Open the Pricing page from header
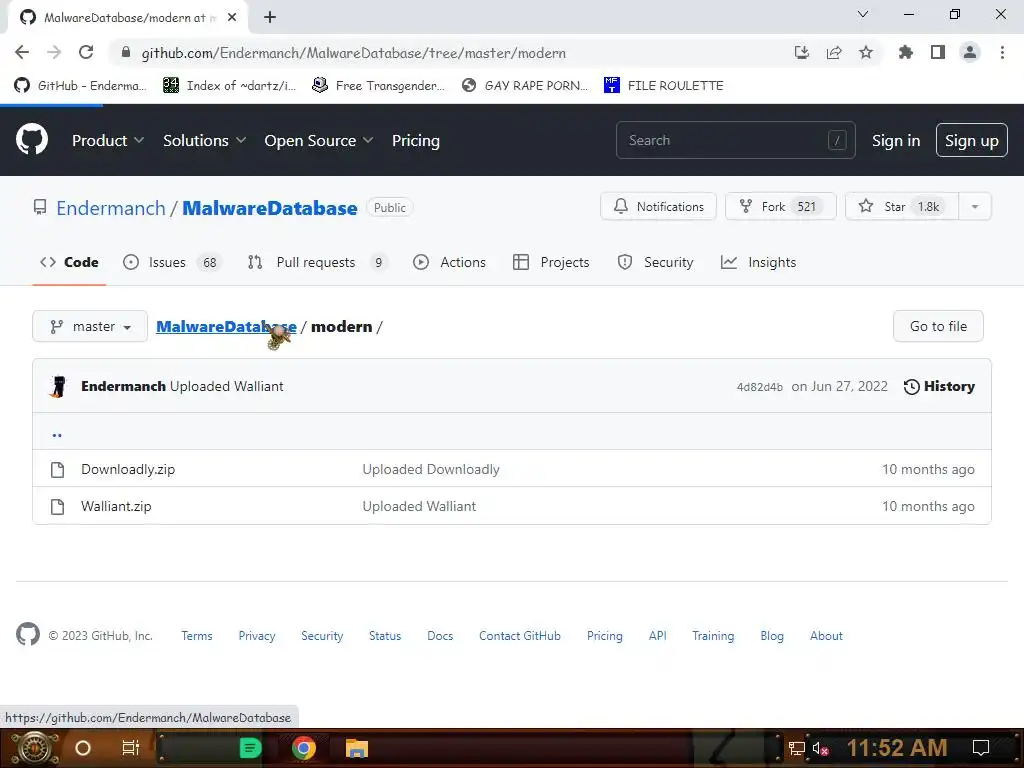 point(415,140)
